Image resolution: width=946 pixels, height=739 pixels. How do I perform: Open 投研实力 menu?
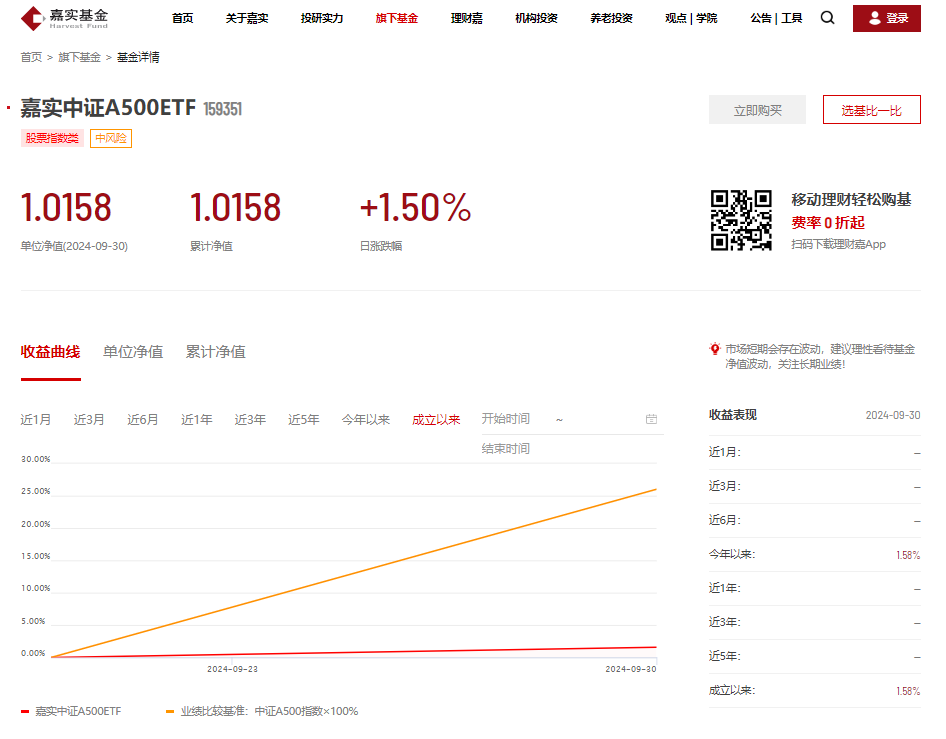tap(322, 18)
